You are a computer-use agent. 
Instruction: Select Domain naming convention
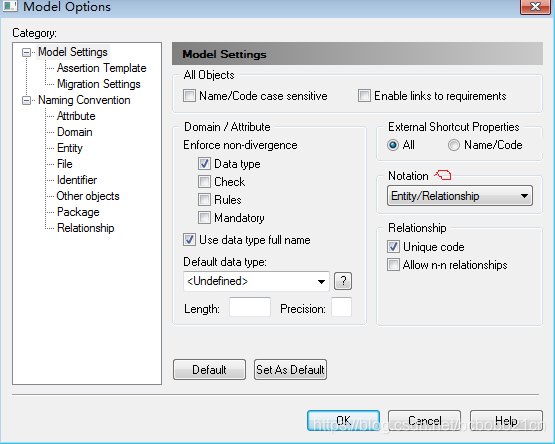coord(75,132)
